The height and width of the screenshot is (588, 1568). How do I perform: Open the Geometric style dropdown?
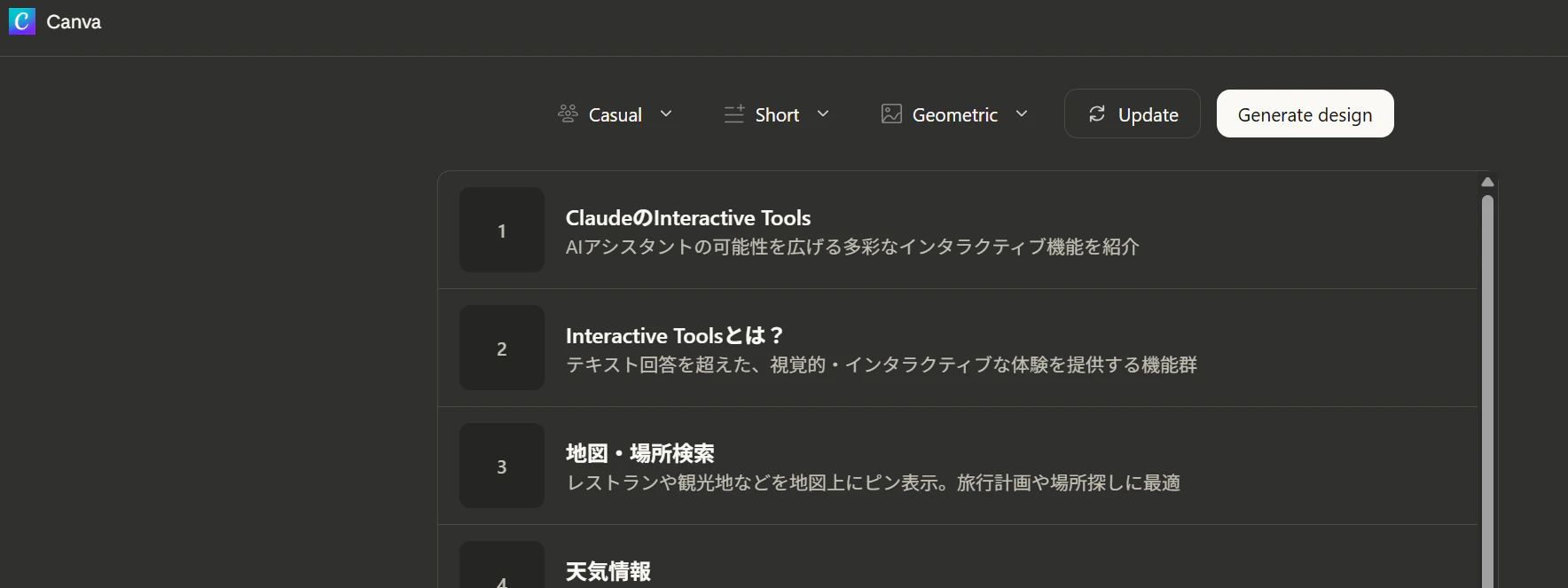(x=955, y=114)
